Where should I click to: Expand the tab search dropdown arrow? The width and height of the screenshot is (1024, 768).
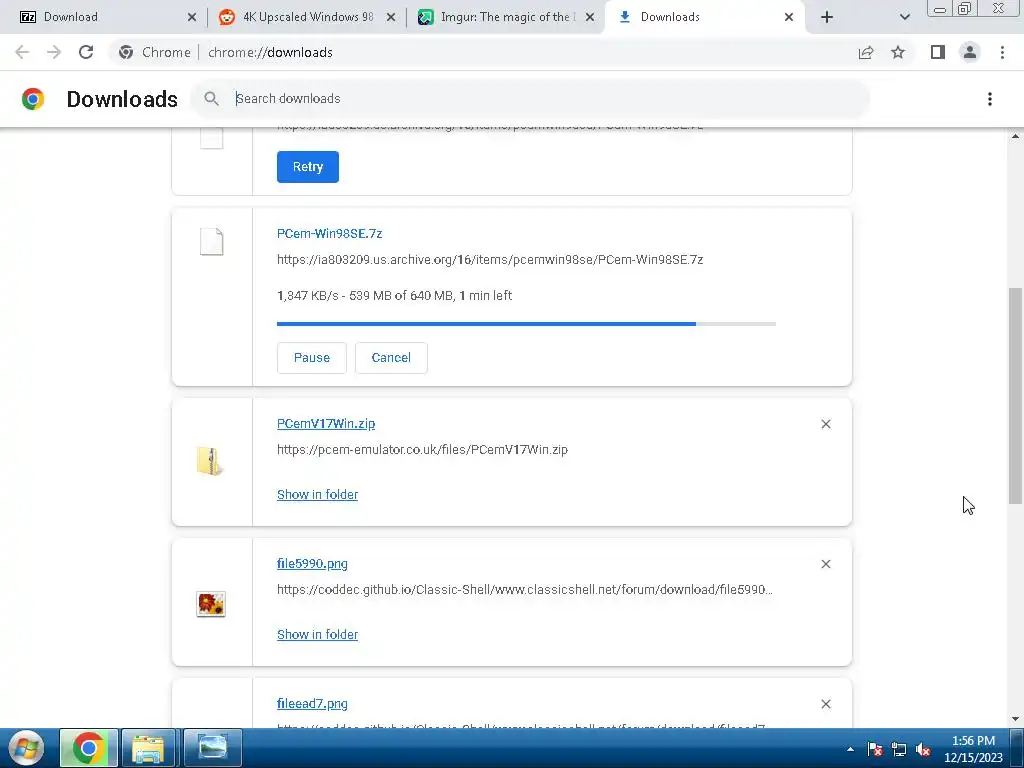[x=904, y=17]
